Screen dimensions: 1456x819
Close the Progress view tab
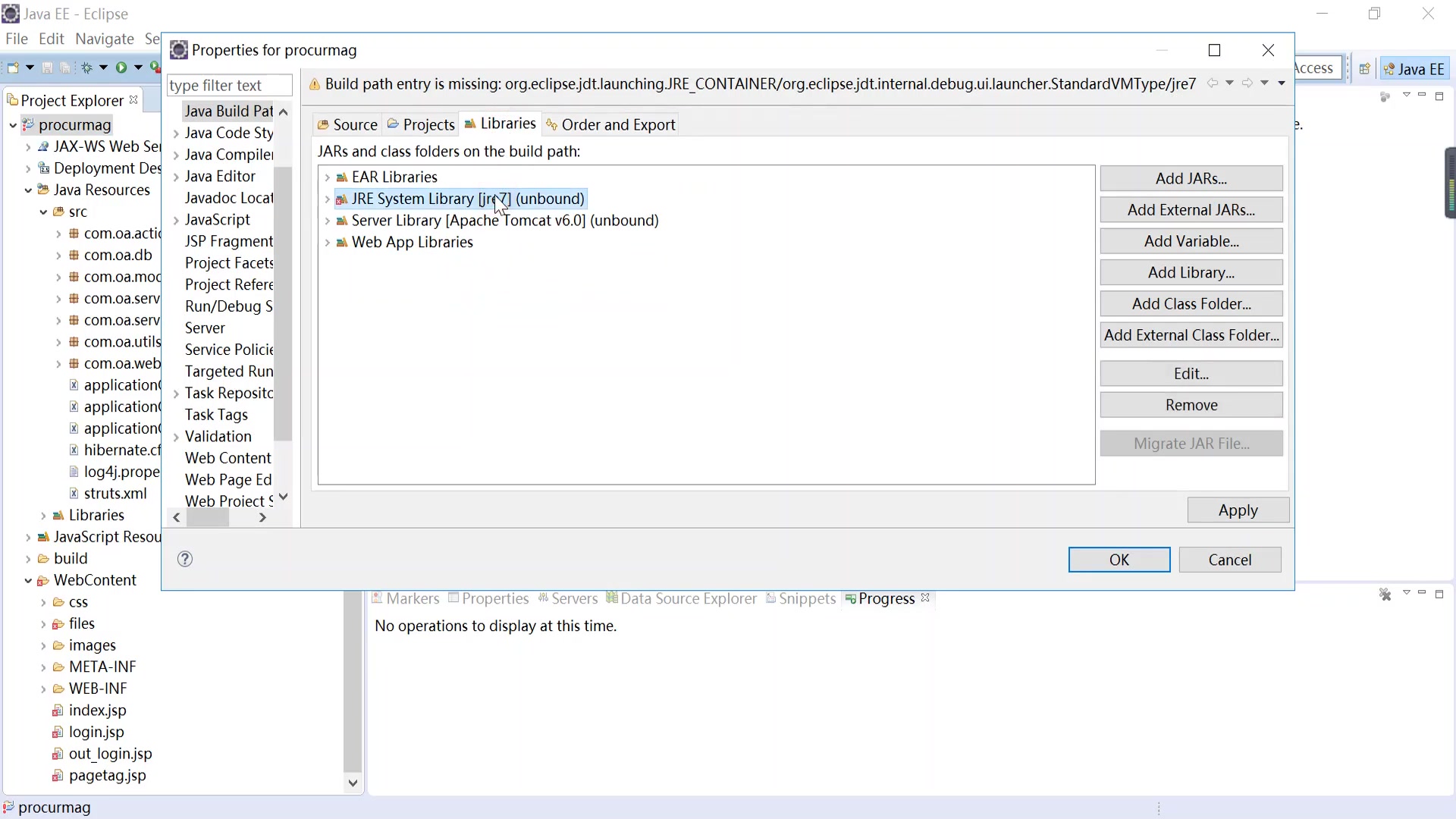pyautogui.click(x=925, y=598)
